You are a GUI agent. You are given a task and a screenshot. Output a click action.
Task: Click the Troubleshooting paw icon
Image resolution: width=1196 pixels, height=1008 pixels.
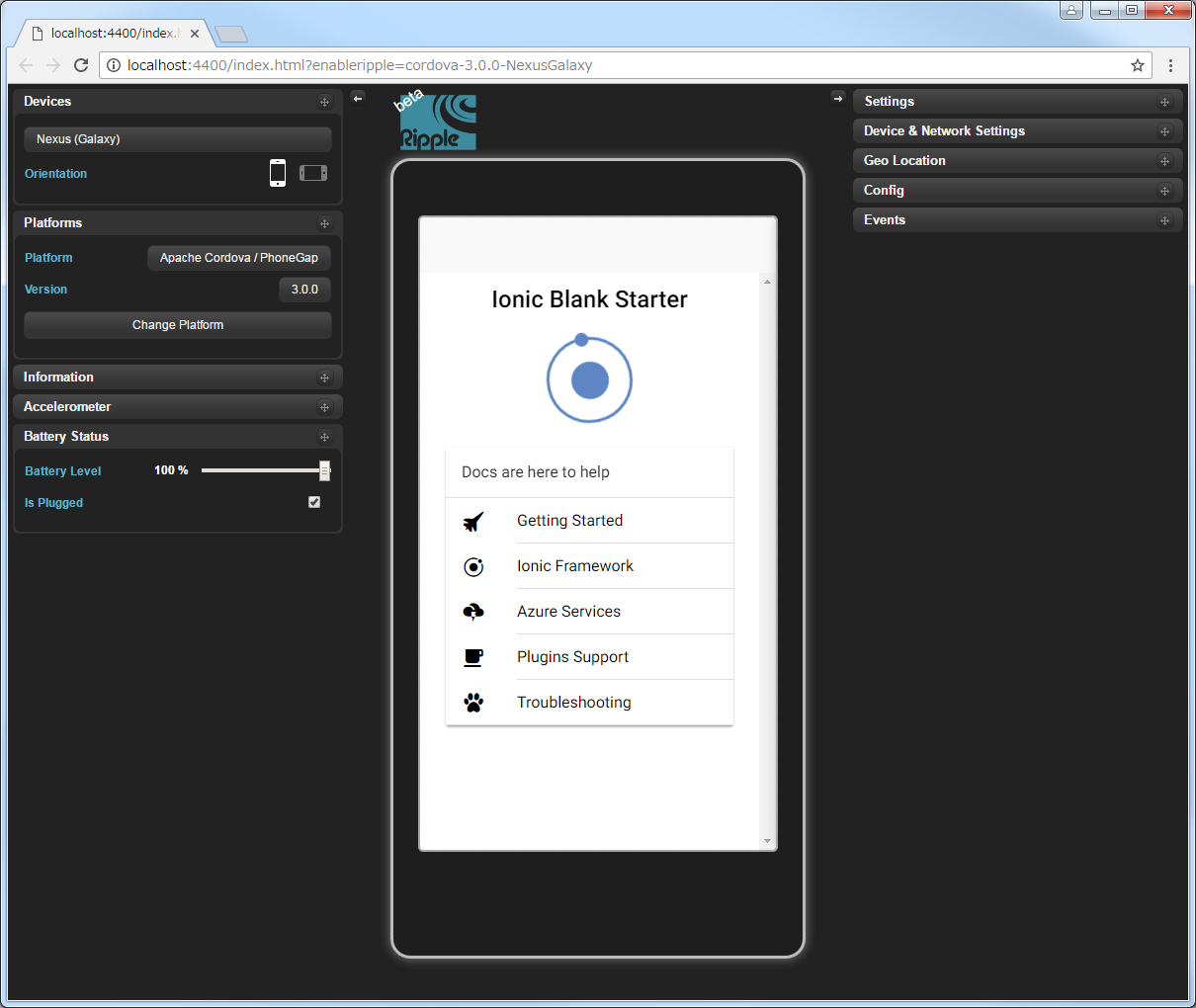[473, 703]
